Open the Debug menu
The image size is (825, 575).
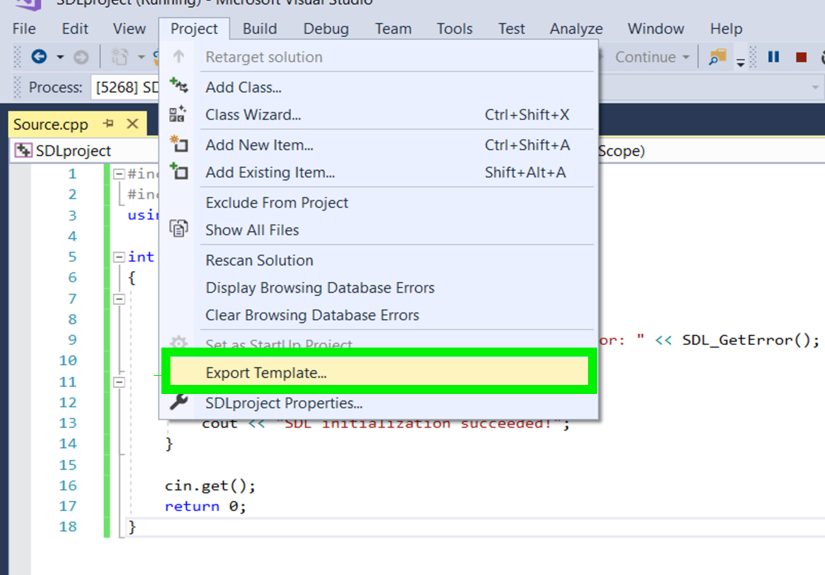(326, 28)
